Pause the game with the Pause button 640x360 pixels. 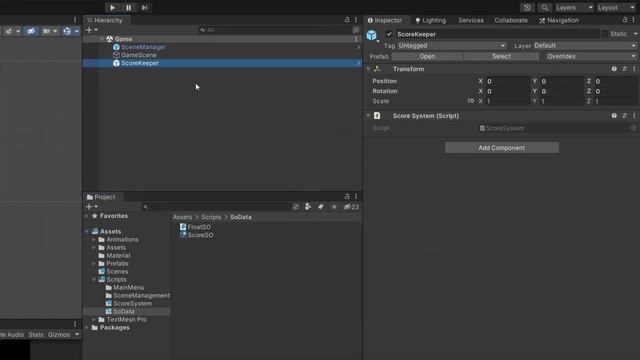[x=129, y=7]
